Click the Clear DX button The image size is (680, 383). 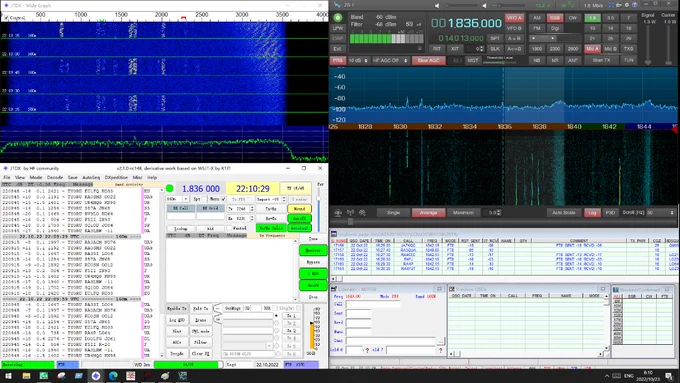coord(200,354)
